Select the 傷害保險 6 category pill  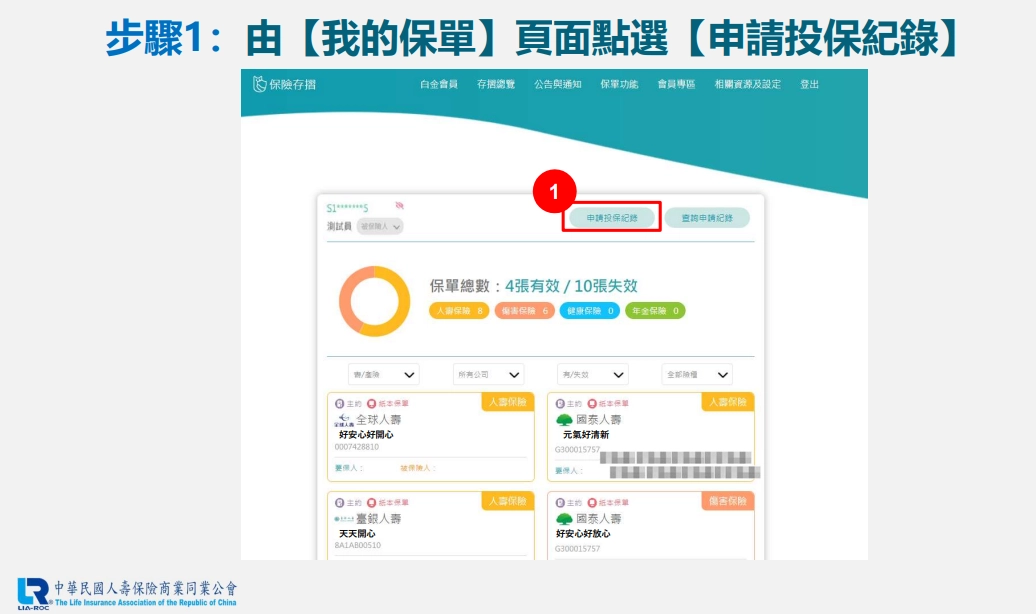(525, 311)
